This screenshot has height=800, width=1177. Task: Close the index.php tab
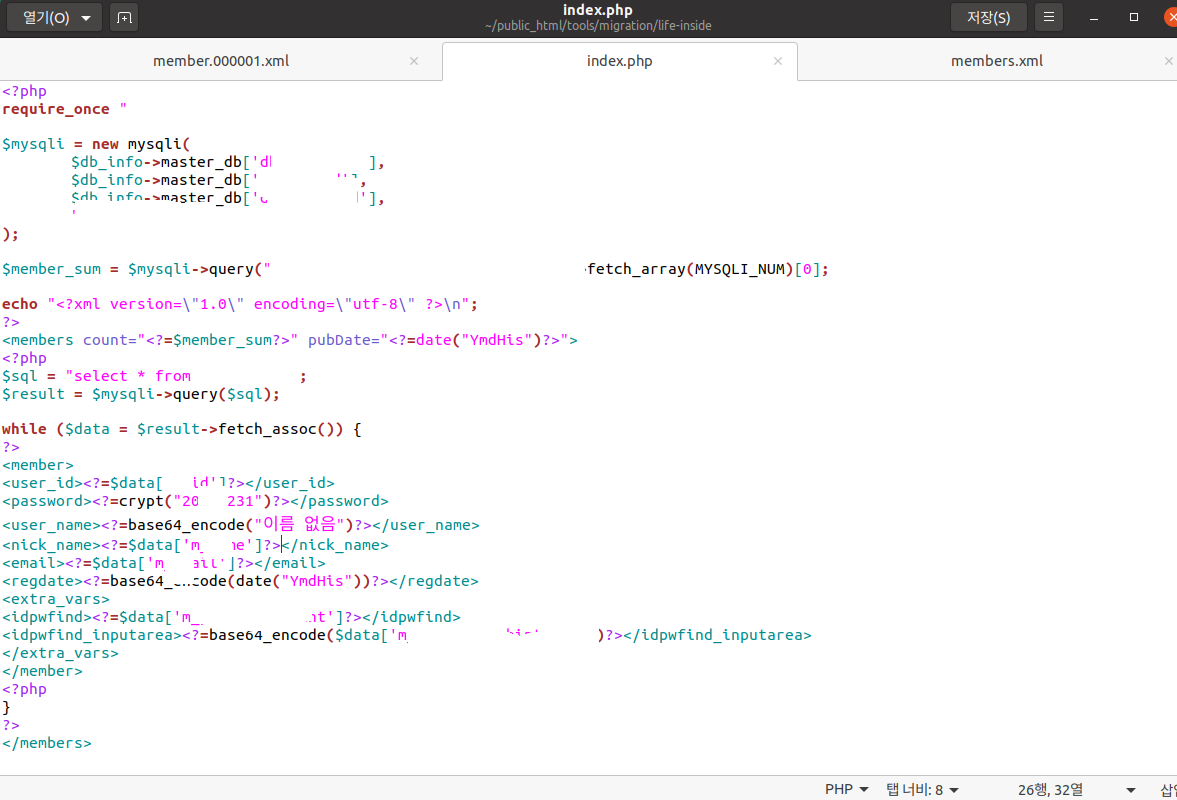[778, 61]
